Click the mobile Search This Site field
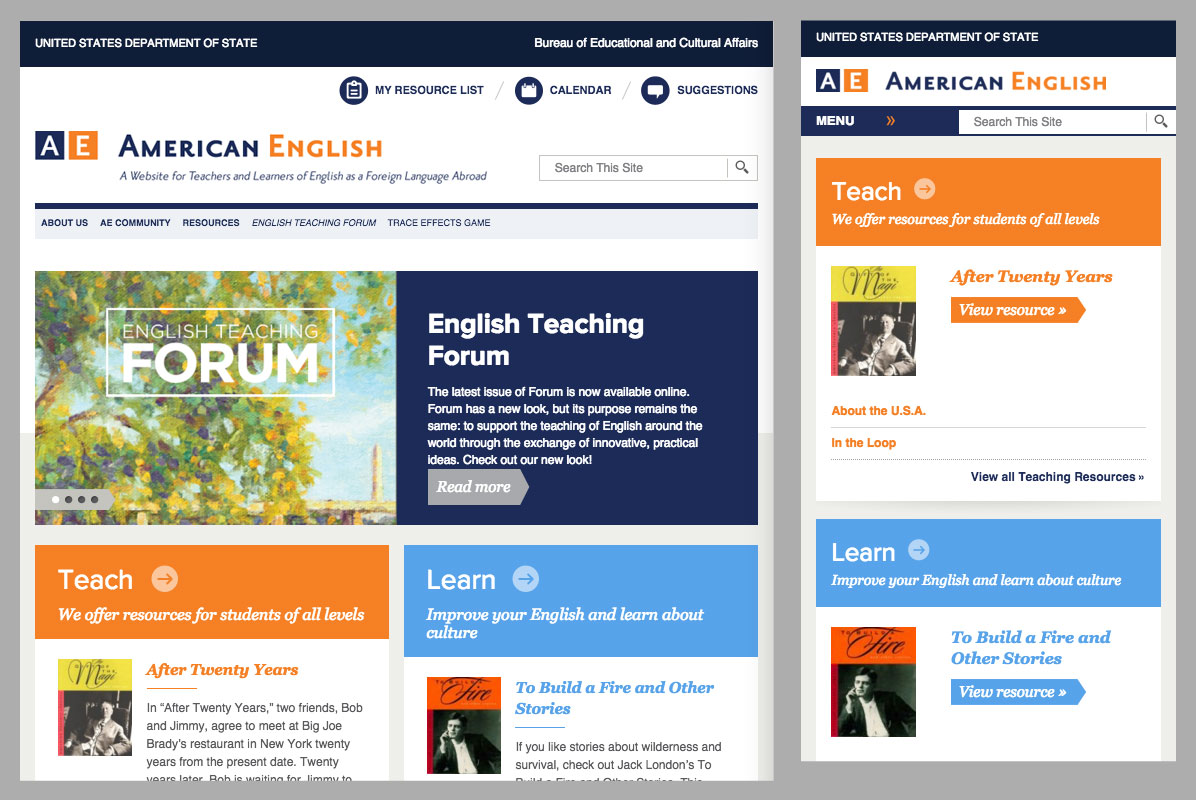 click(x=1053, y=121)
